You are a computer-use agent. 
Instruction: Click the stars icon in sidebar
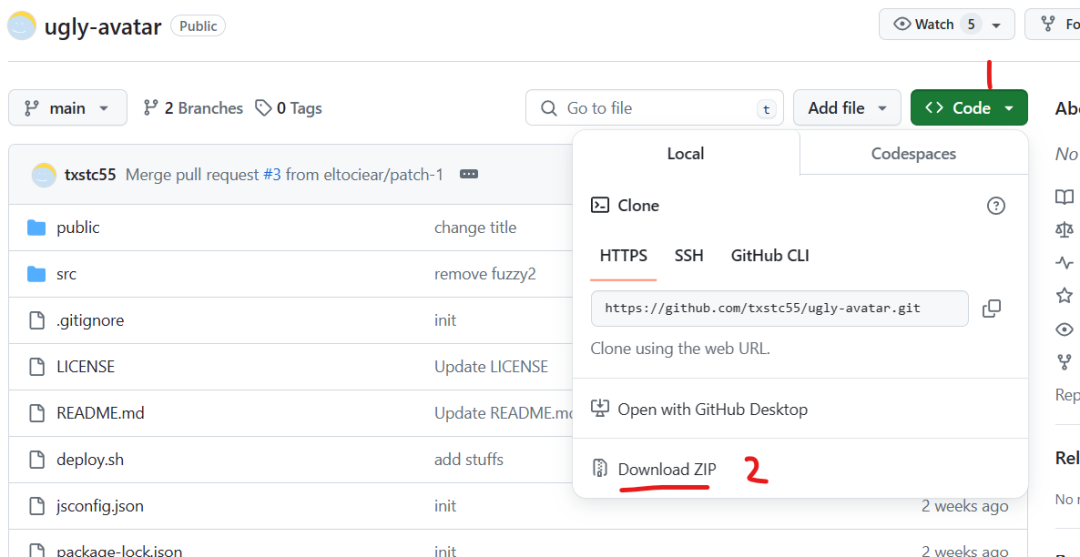coord(1064,295)
